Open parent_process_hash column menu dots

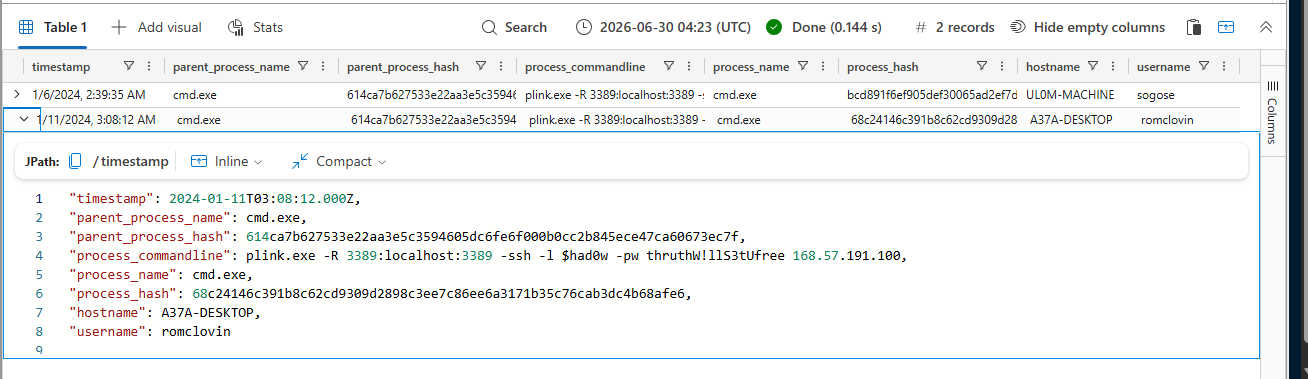tap(500, 67)
